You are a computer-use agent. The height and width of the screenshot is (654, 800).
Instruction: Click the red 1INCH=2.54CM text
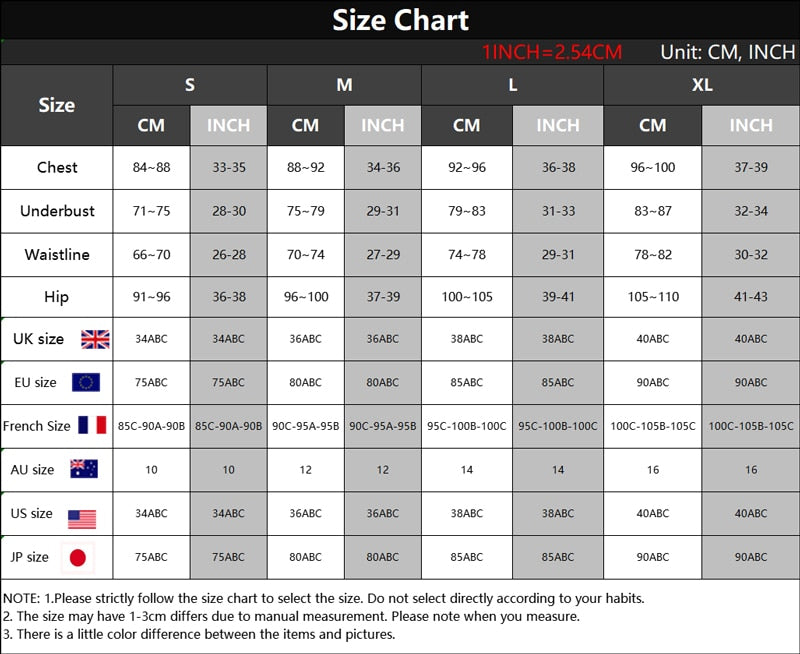(551, 52)
